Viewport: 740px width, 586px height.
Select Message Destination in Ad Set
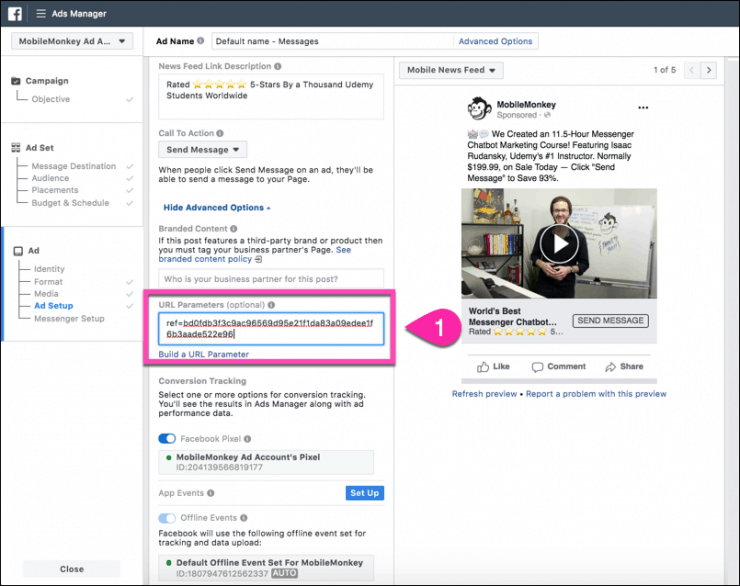click(x=74, y=166)
